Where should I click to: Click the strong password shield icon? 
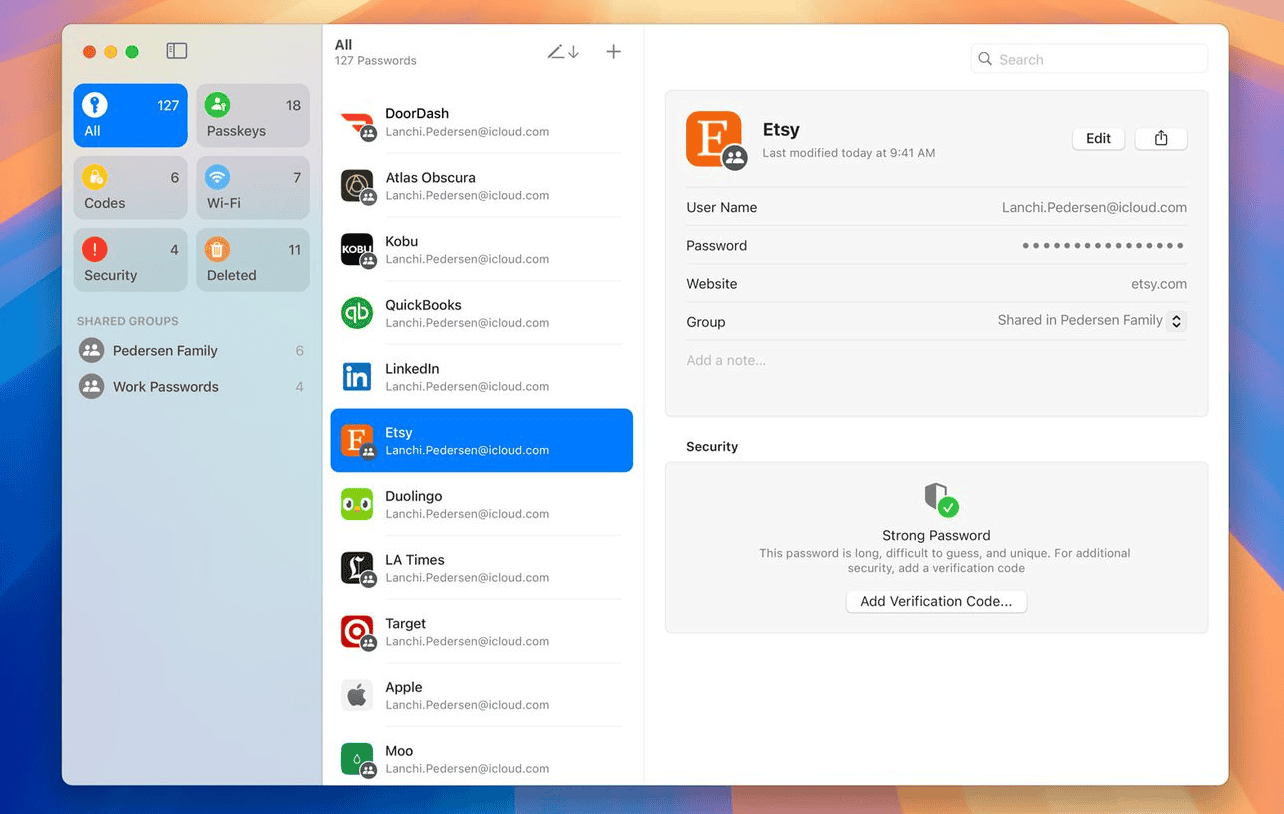pos(940,500)
